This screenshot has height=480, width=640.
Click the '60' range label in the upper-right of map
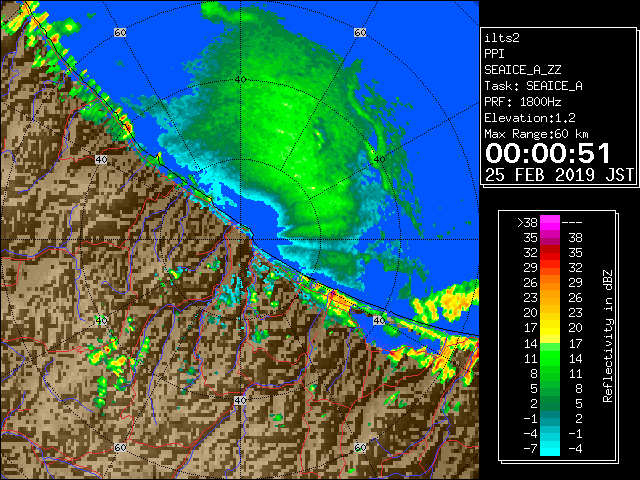pos(360,32)
